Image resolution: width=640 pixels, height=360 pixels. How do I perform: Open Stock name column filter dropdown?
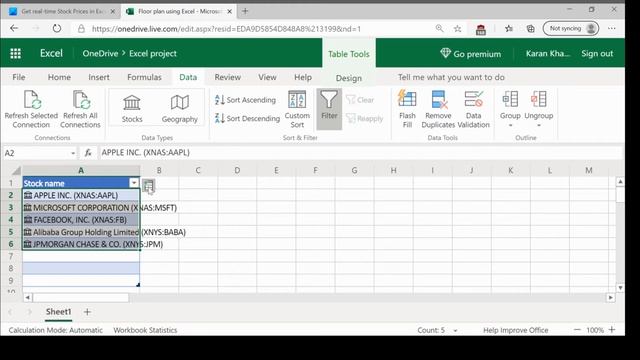134,183
